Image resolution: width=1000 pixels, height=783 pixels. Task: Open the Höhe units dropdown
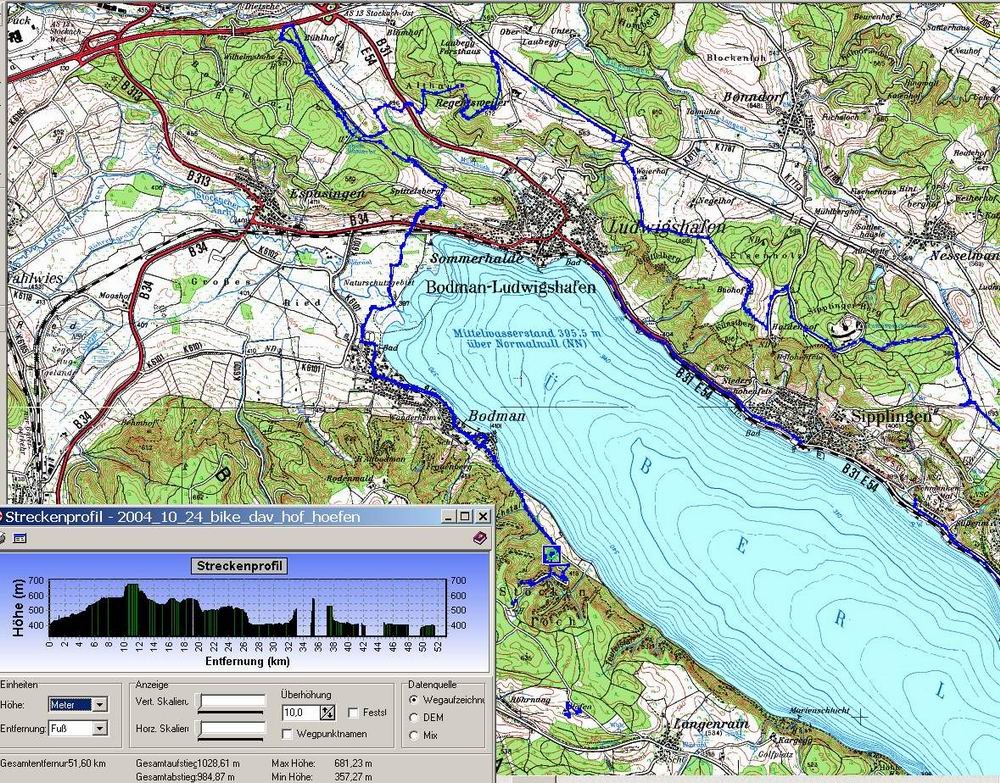pyautogui.click(x=99, y=704)
